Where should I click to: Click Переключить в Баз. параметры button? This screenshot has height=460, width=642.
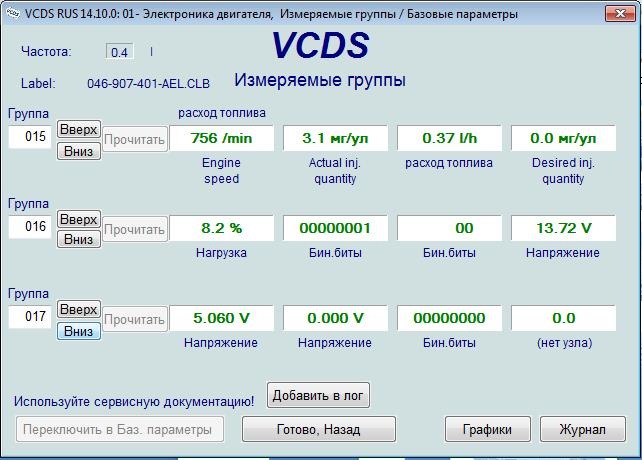(120, 429)
